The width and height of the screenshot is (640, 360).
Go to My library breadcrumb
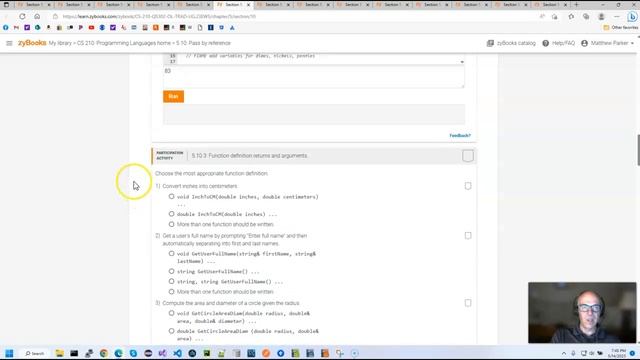point(60,43)
